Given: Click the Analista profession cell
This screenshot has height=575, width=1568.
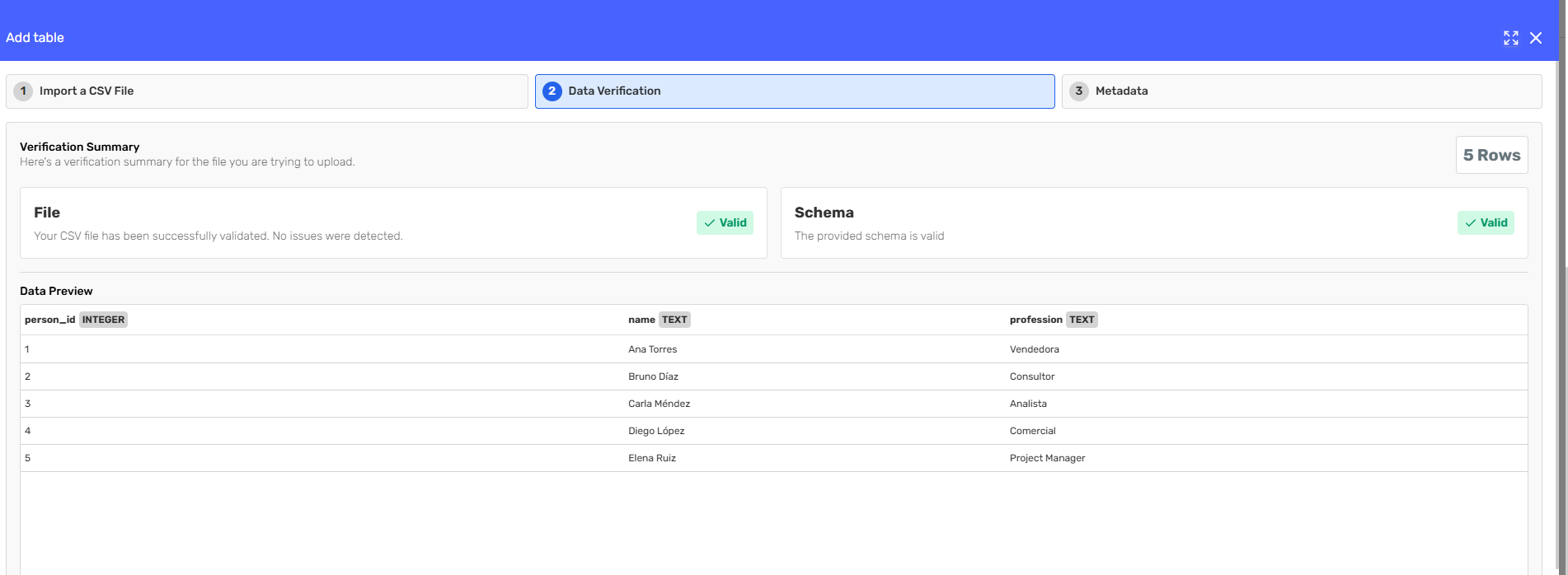Looking at the screenshot, I should 1028,404.
